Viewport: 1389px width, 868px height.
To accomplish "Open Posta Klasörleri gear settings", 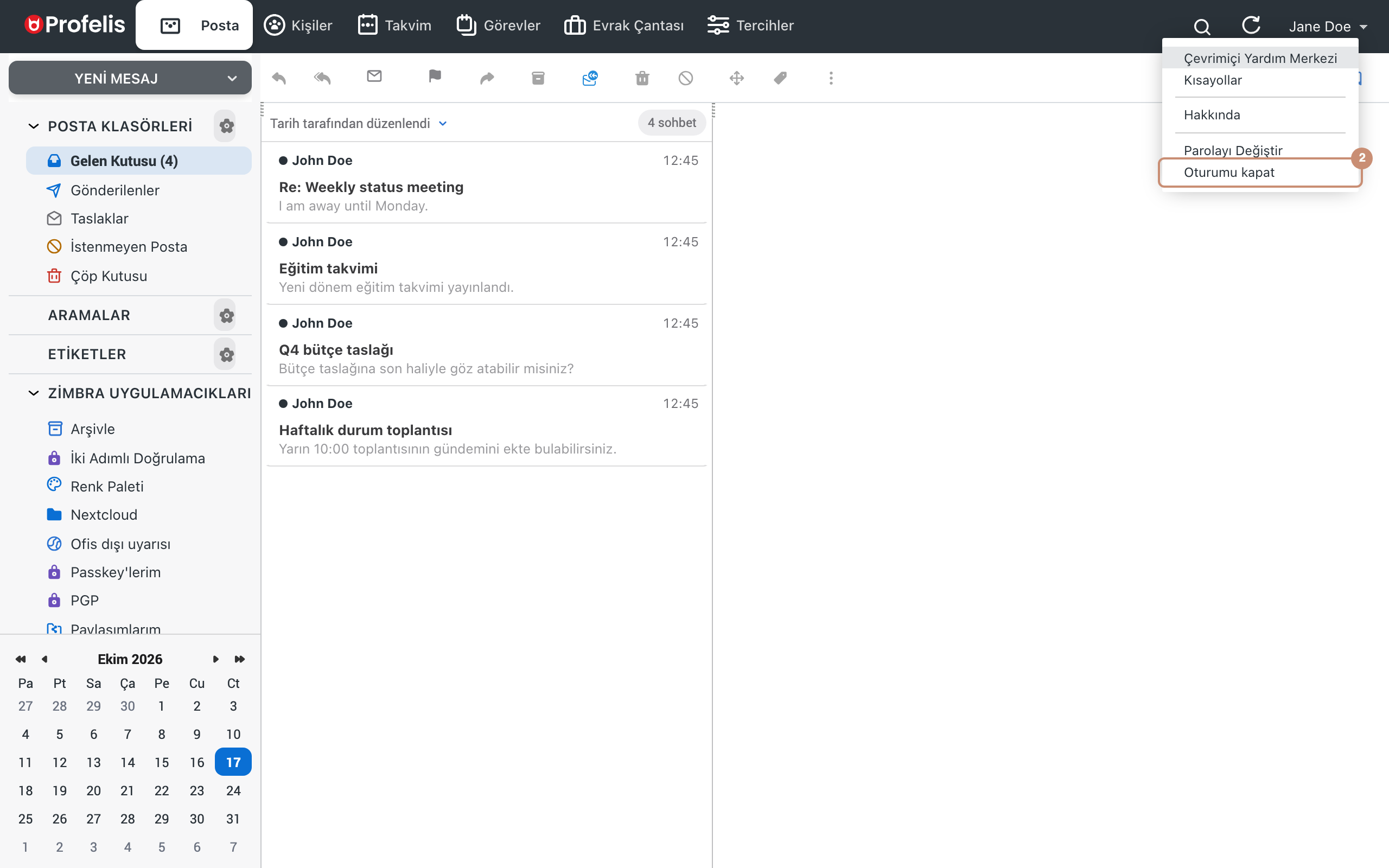I will coord(226,126).
